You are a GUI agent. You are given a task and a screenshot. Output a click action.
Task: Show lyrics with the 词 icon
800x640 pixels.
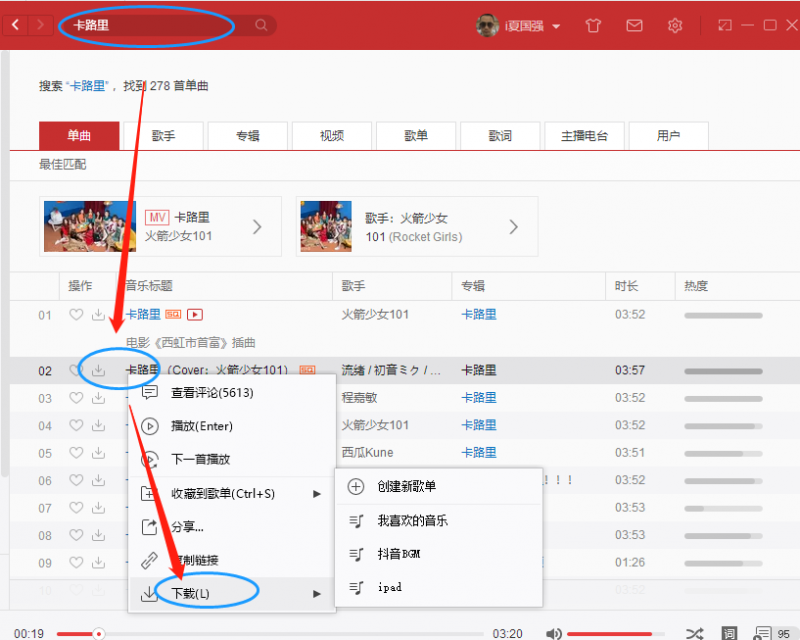[729, 633]
